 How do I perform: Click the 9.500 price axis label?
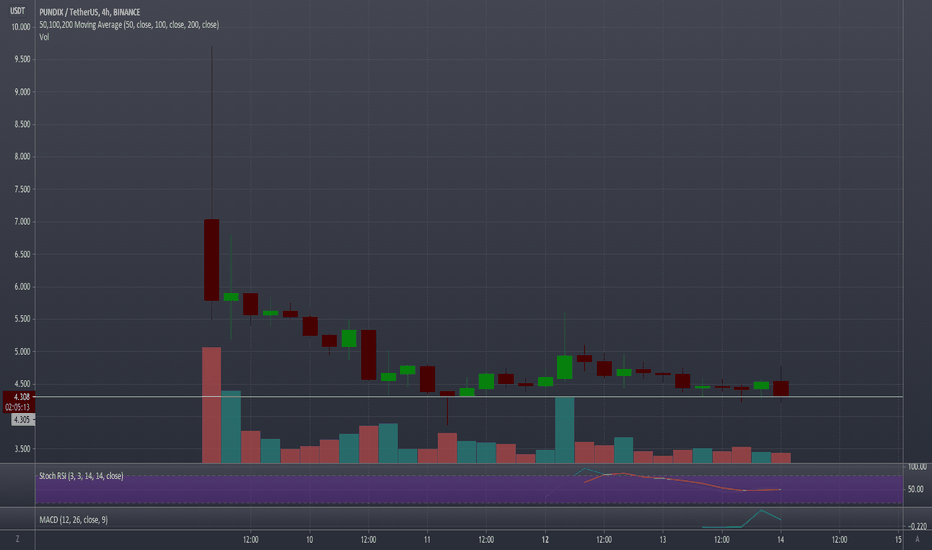point(22,59)
